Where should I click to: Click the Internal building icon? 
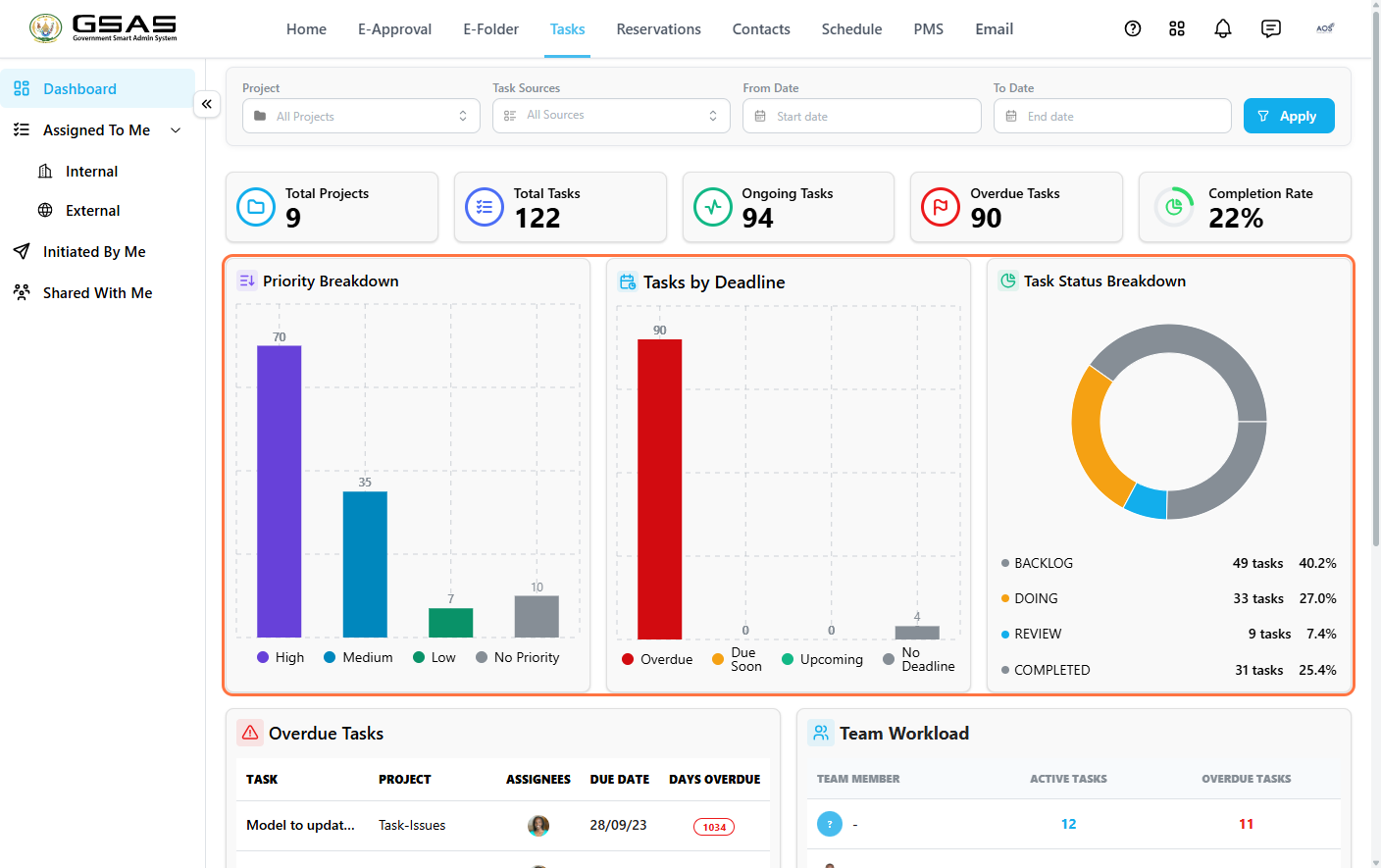[45, 171]
